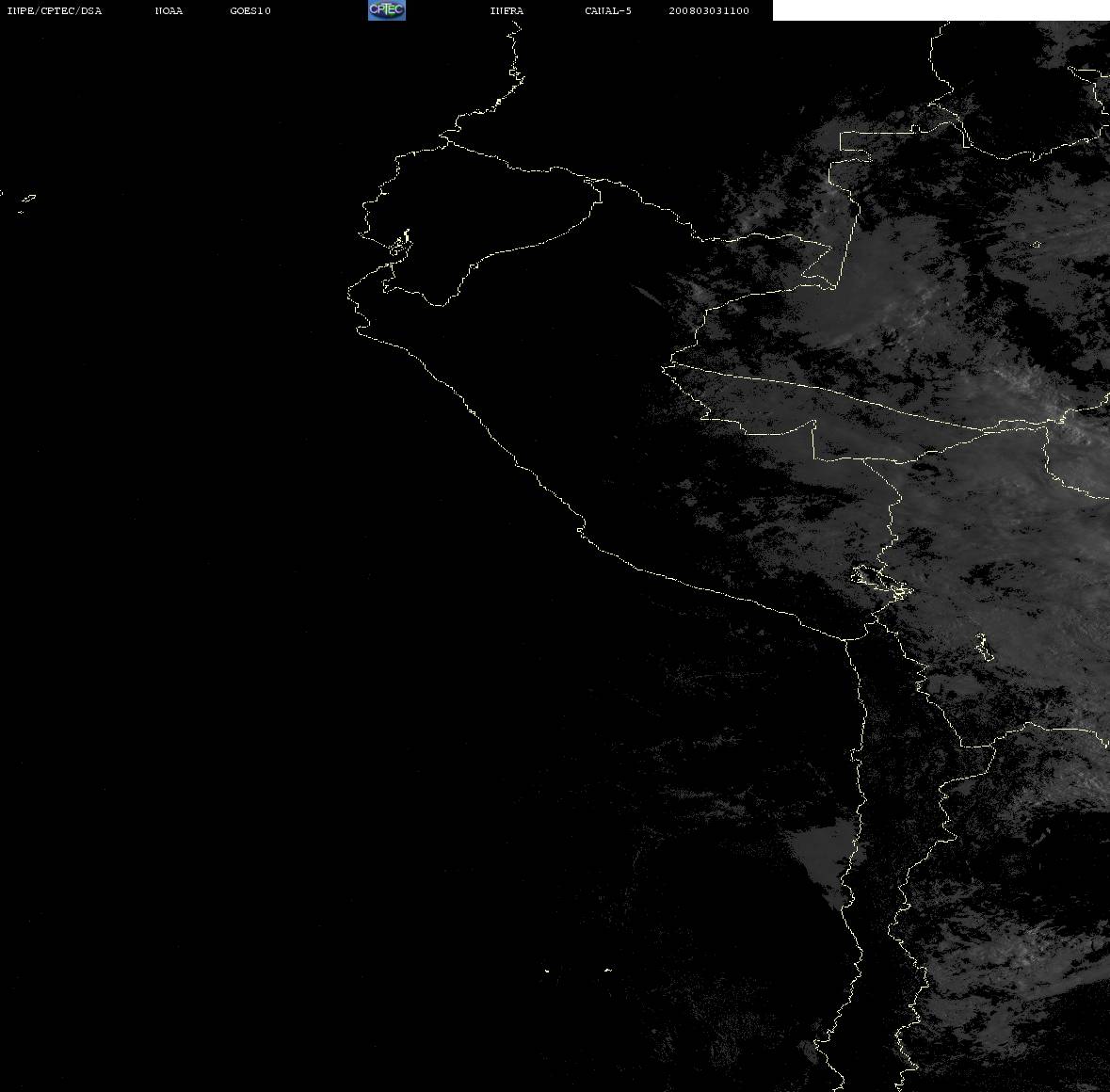Click the Lake Poopó outline in Bolivia

984,647
